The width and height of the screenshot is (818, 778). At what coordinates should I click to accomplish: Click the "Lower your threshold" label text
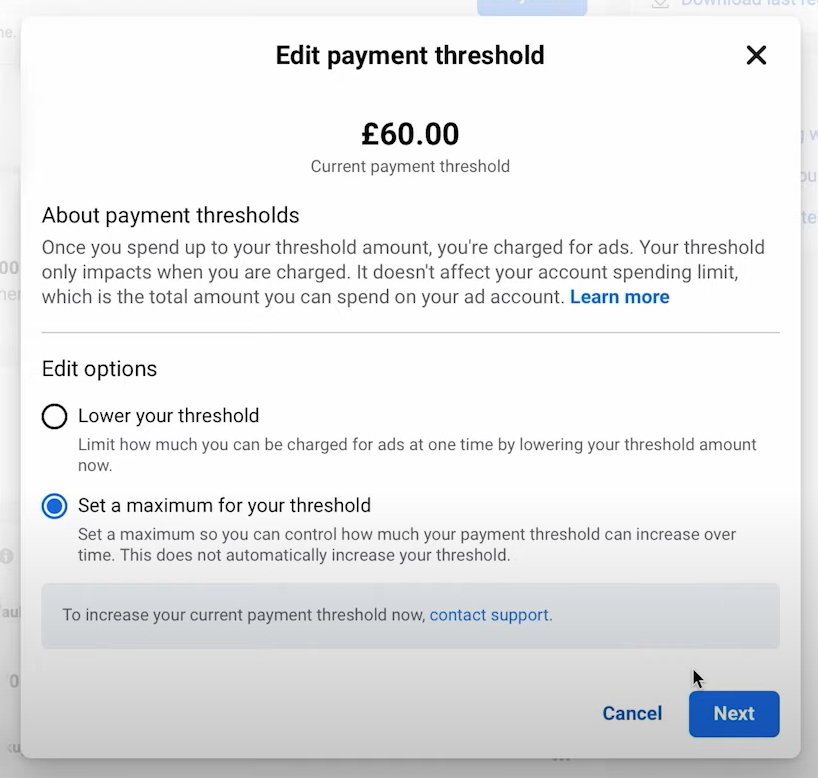[168, 416]
